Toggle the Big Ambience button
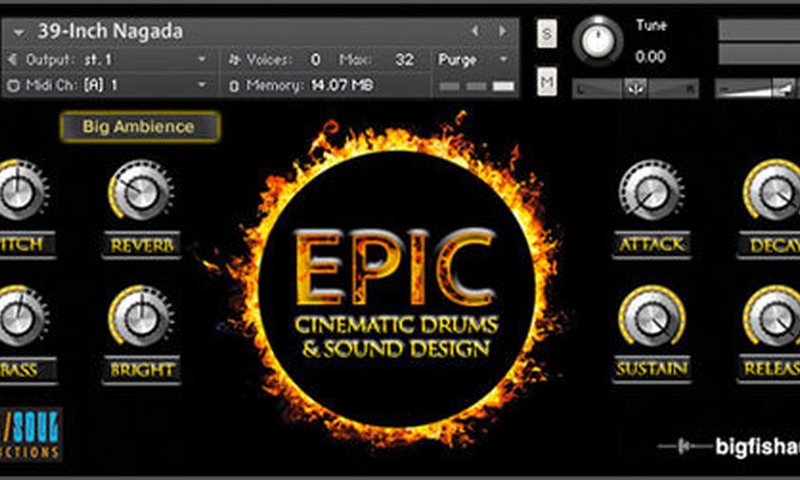This screenshot has height=480, width=800. coord(140,127)
